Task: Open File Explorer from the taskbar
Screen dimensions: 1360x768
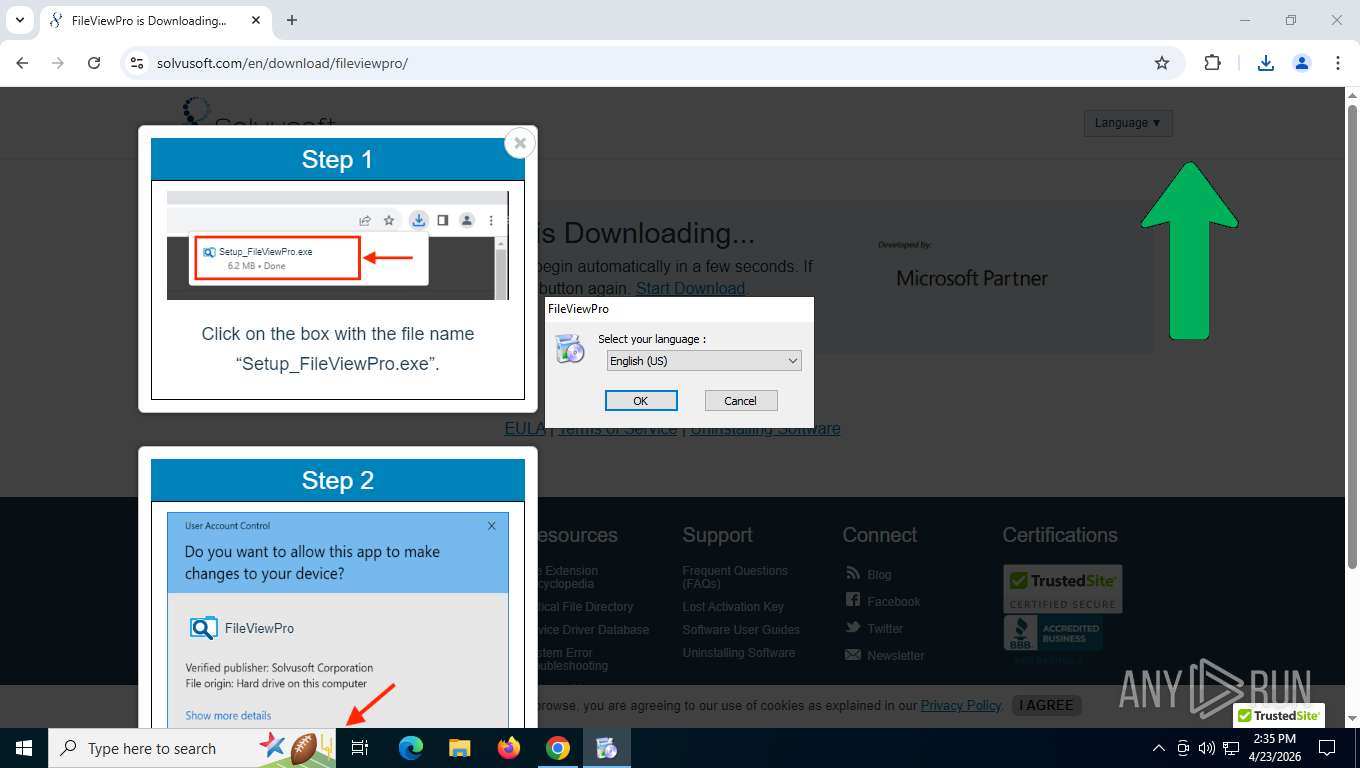Action: tap(459, 748)
